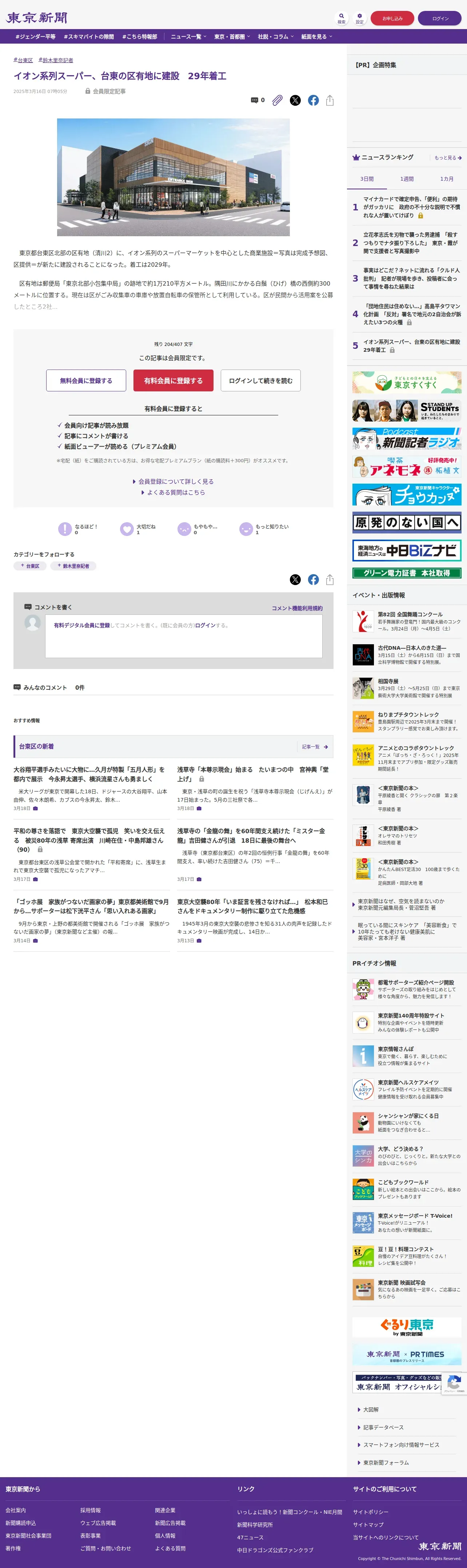Select the 1週間 ranking tab

pos(407,179)
